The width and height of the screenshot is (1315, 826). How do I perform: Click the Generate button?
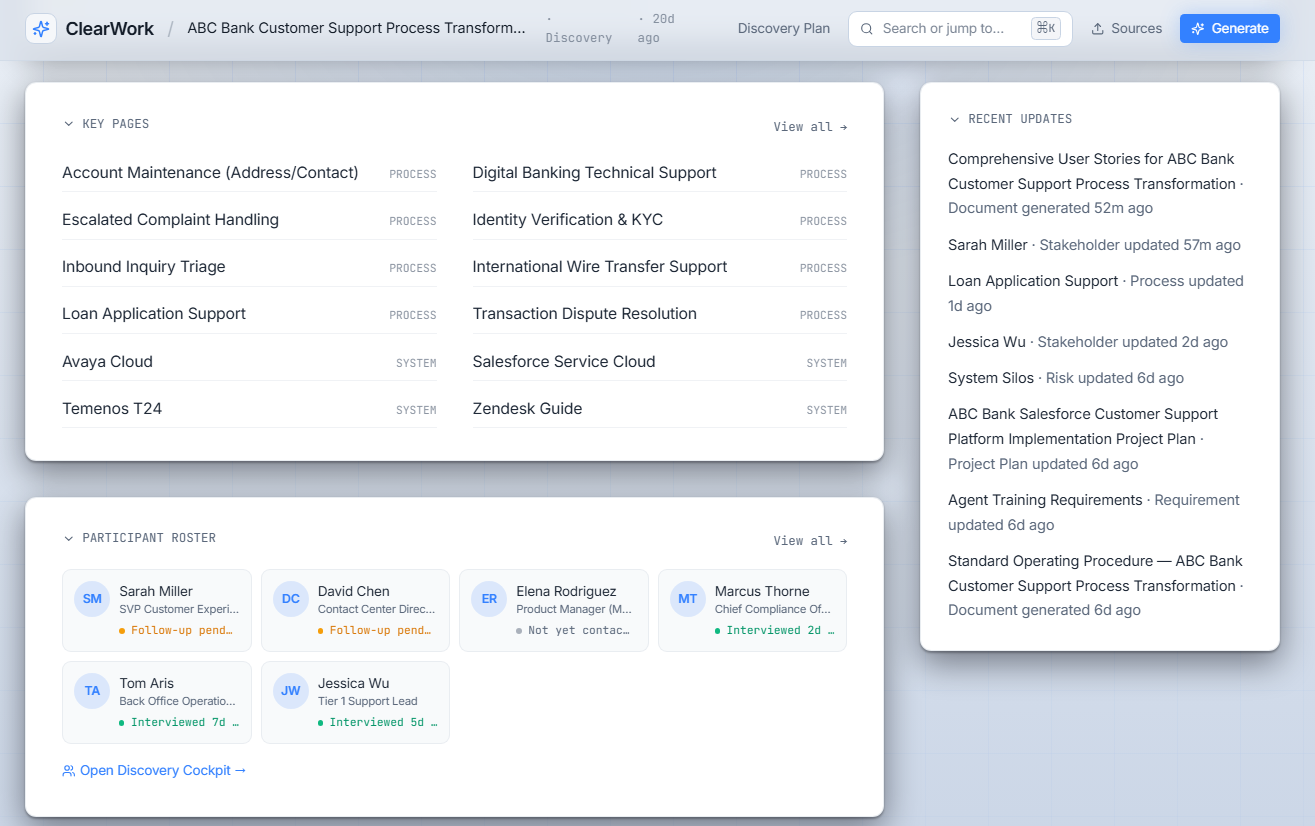point(1230,28)
